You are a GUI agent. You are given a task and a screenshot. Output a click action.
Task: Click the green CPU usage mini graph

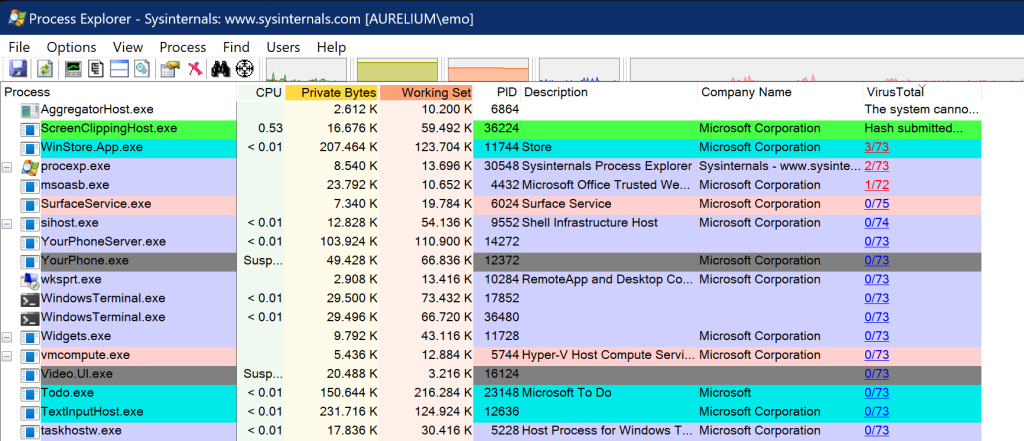(x=304, y=69)
